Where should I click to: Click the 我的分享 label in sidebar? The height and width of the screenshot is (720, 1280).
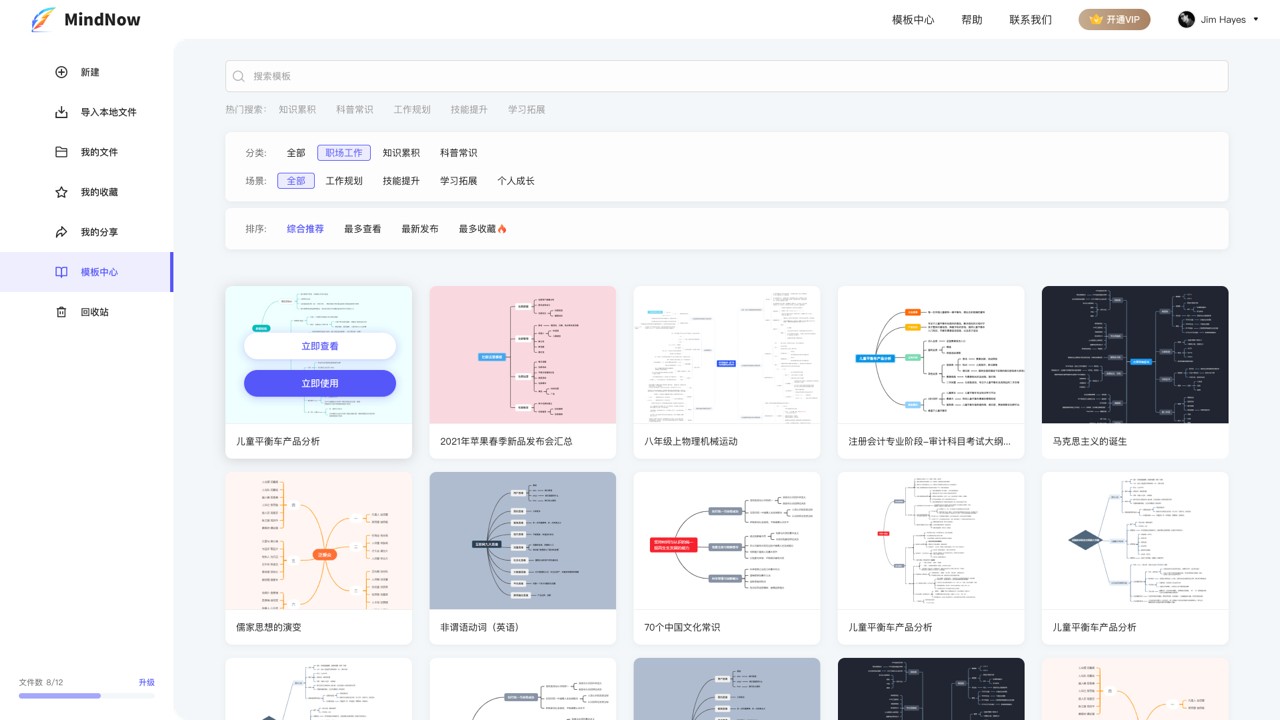pos(99,232)
